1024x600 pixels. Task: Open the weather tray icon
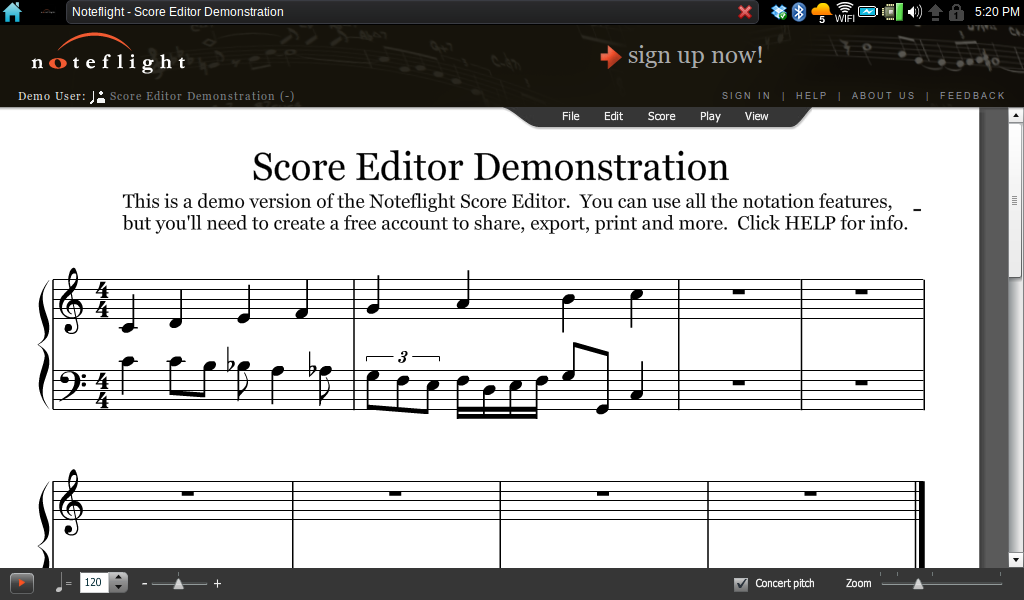pos(821,12)
